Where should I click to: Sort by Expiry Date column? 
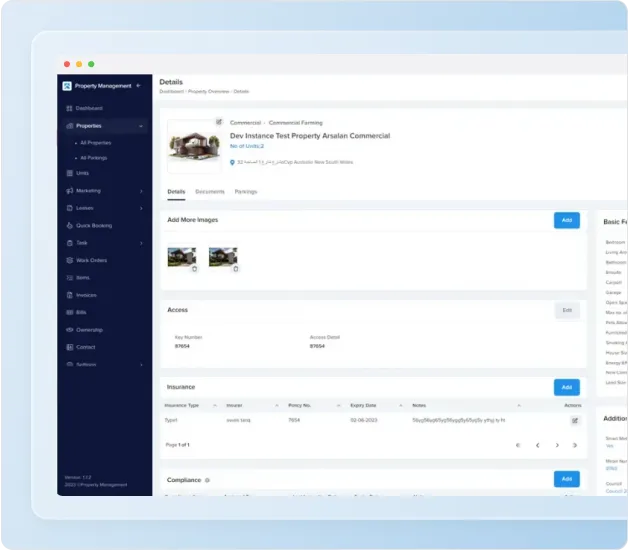coord(401,406)
